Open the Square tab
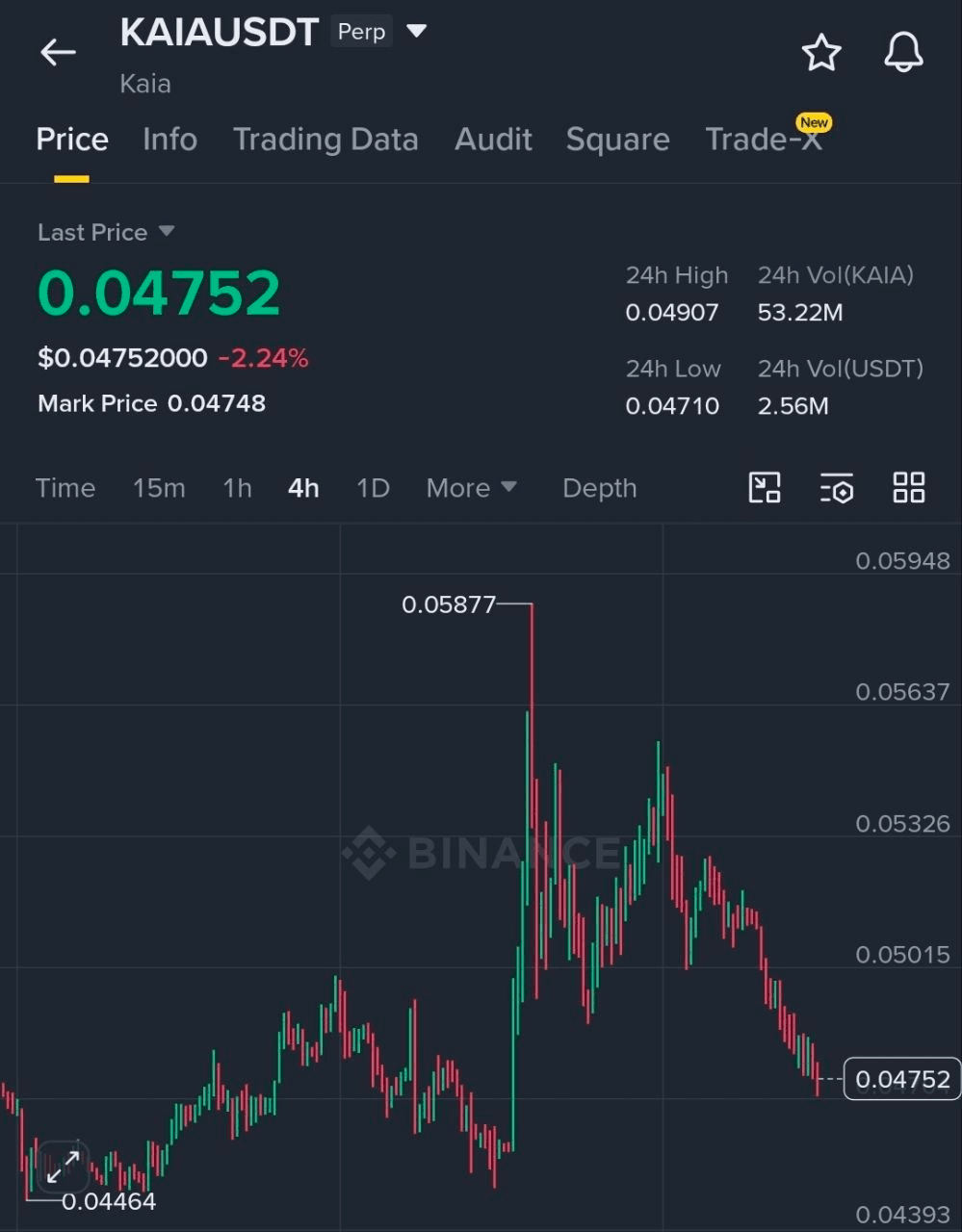Viewport: 962px width, 1232px height. [617, 140]
